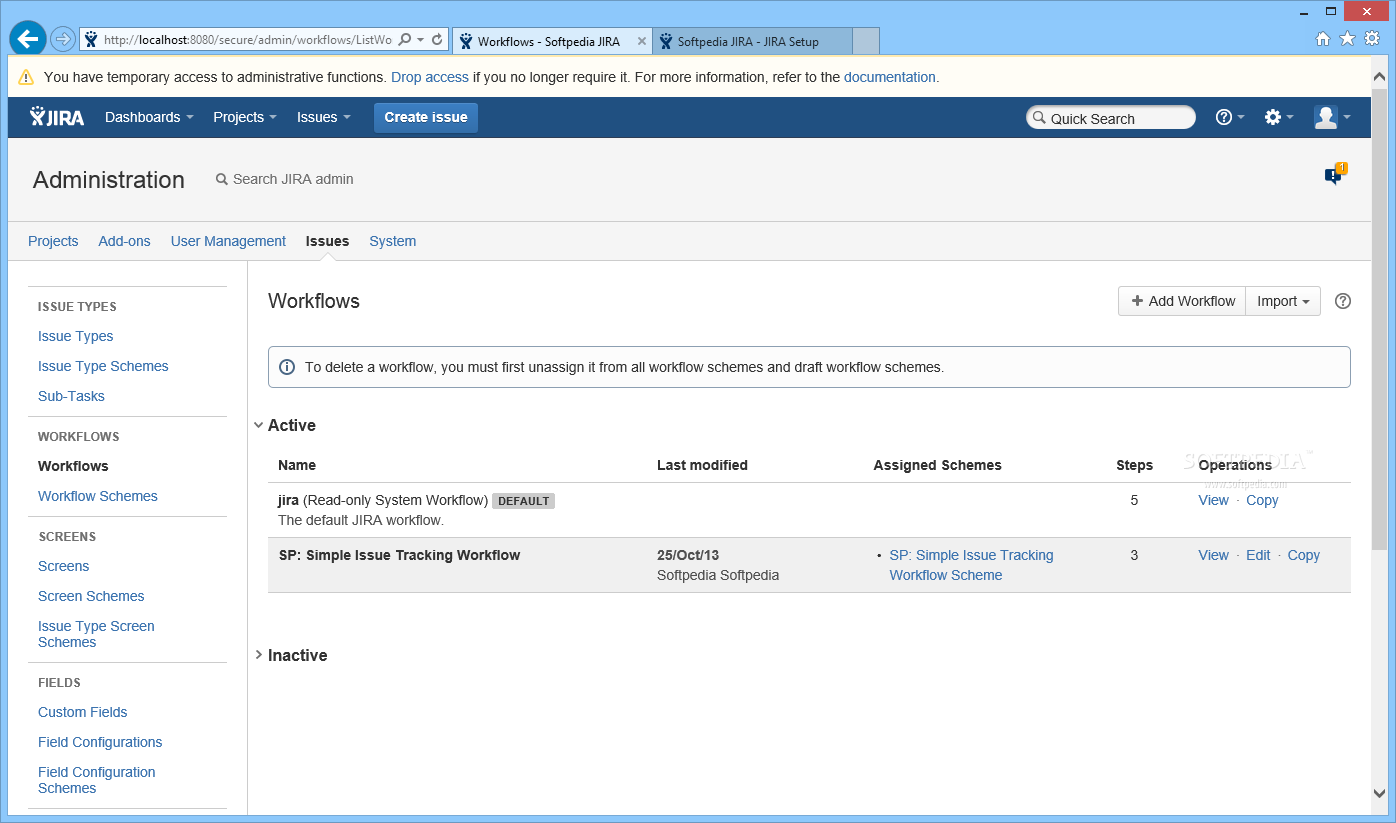This screenshot has height=823, width=1396.
Task: Click the vertical scrollbar down arrow
Action: (x=1379, y=793)
